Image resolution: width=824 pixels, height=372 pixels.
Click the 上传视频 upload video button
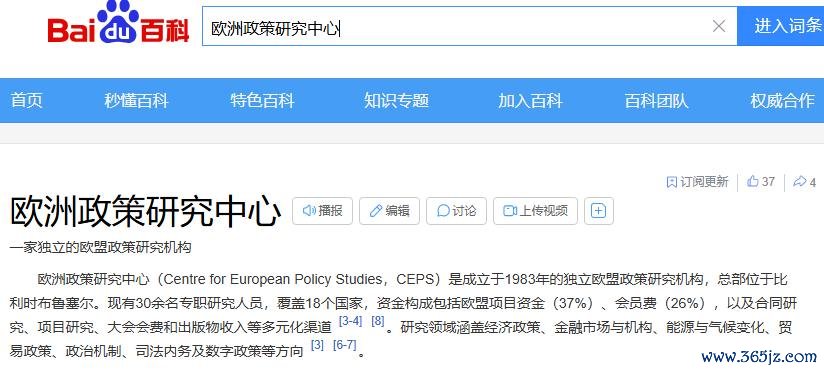click(535, 211)
